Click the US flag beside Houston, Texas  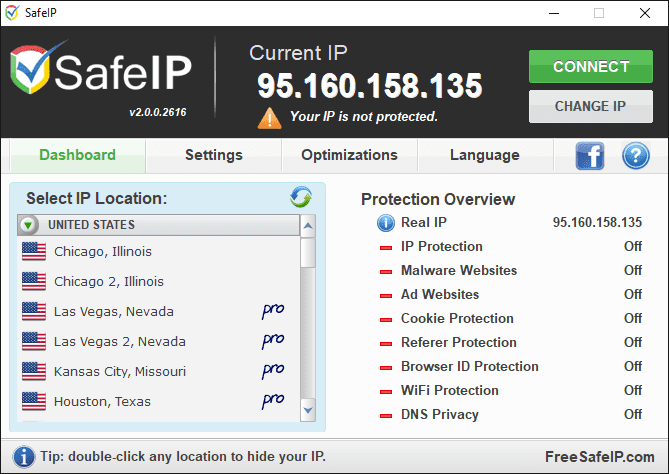point(34,401)
